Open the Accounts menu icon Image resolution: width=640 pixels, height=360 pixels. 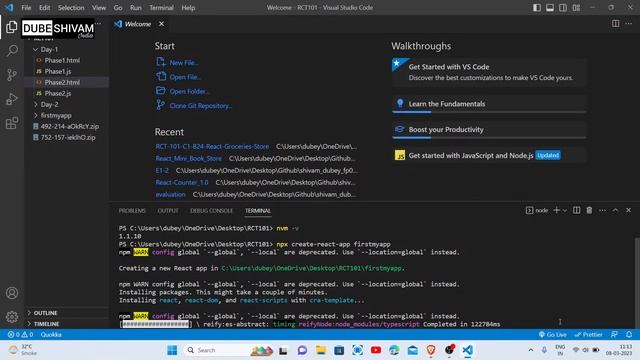(x=12, y=293)
